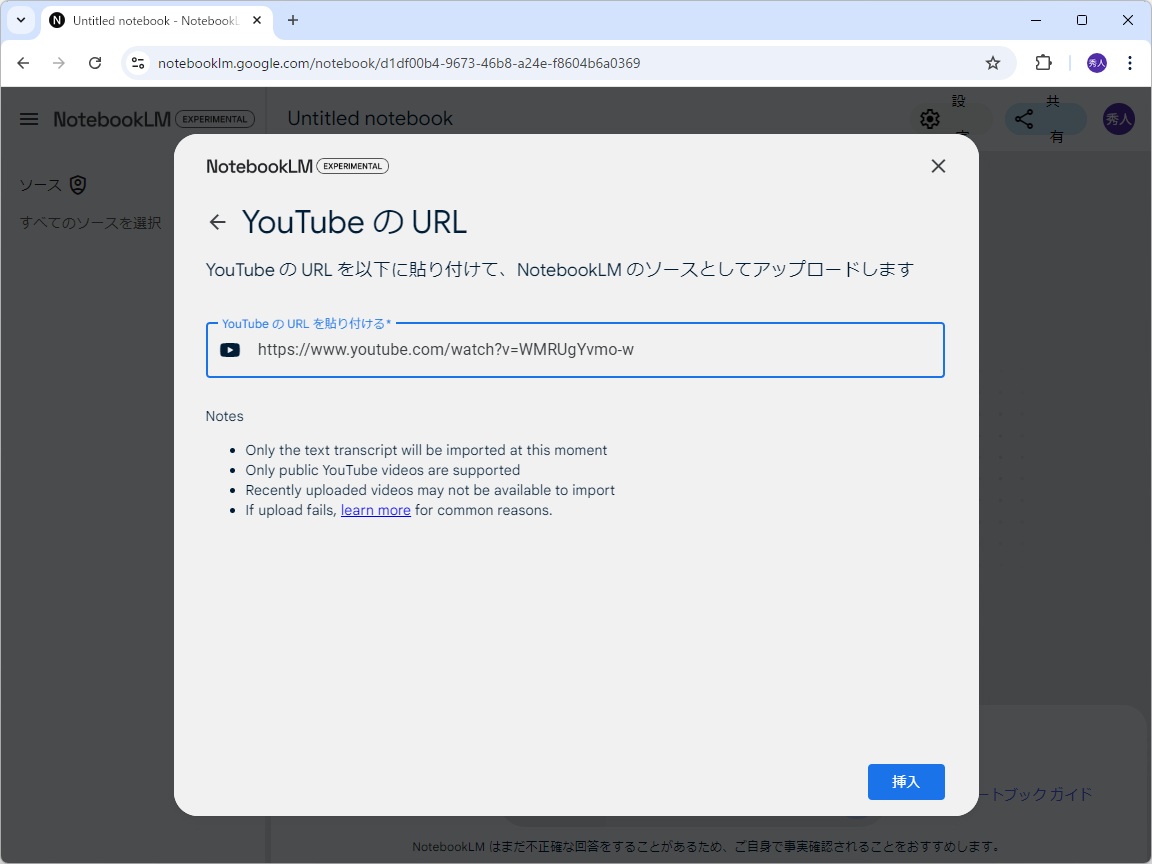Reload the page with the refresh icon
Image resolution: width=1152 pixels, height=864 pixels.
coord(95,62)
